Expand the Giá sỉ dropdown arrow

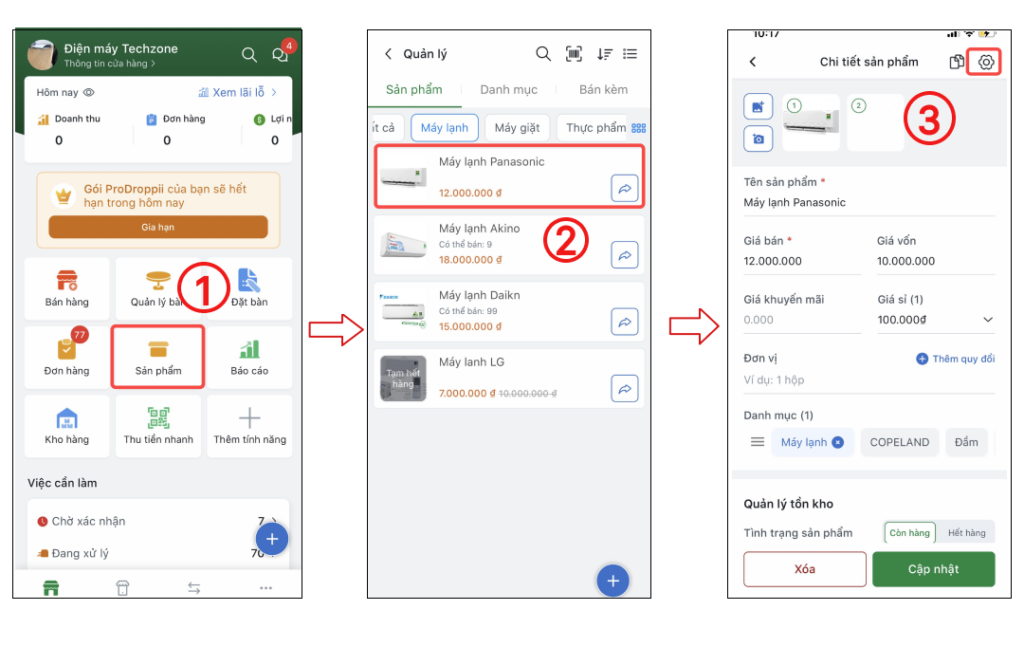[x=988, y=320]
